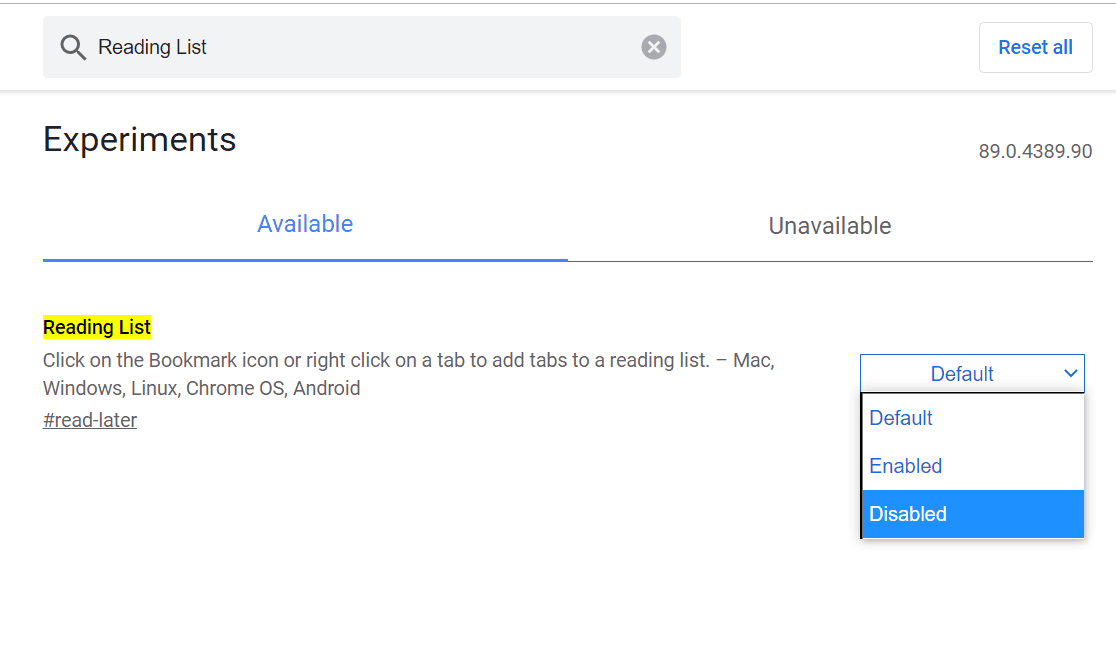Click the Reset all button
This screenshot has height=646, width=1116.
coord(1035,48)
